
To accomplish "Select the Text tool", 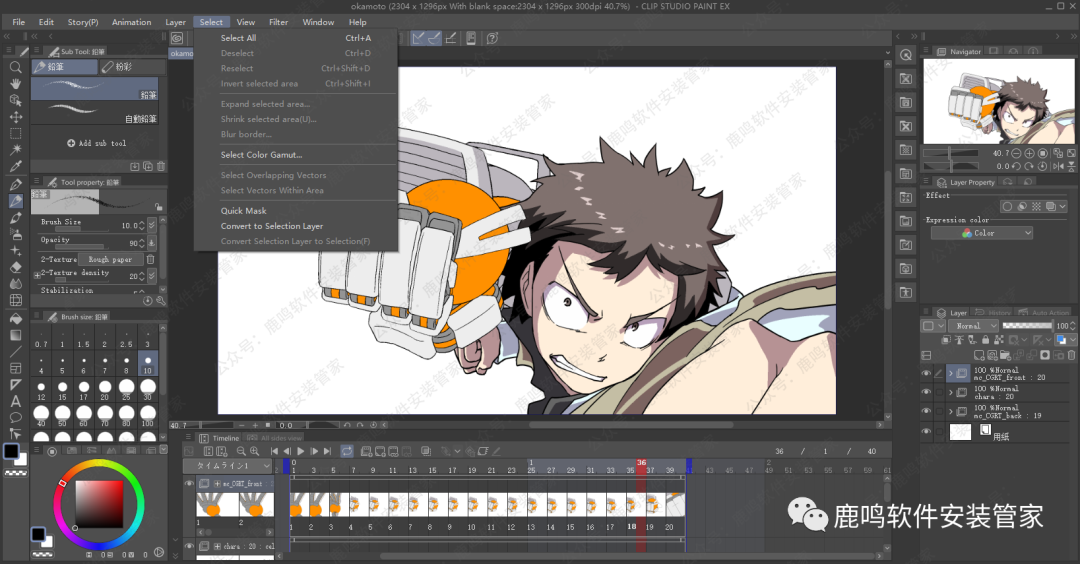I will coord(15,401).
